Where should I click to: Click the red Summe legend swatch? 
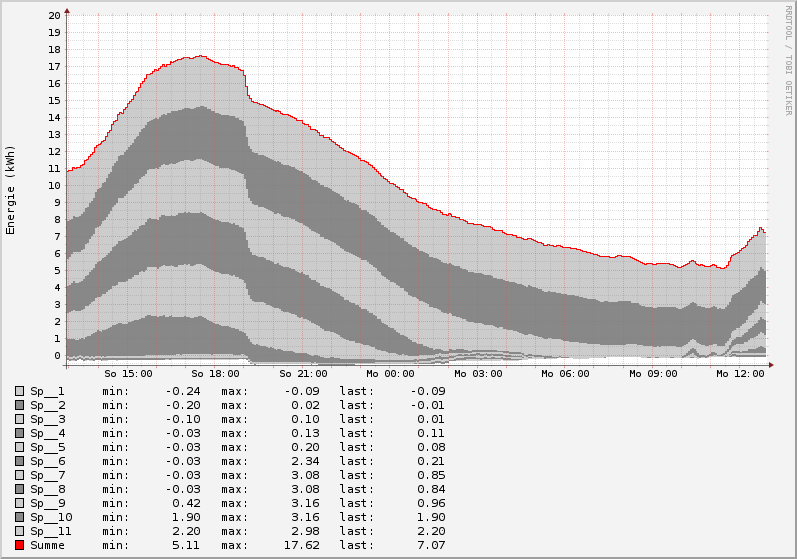[19, 545]
